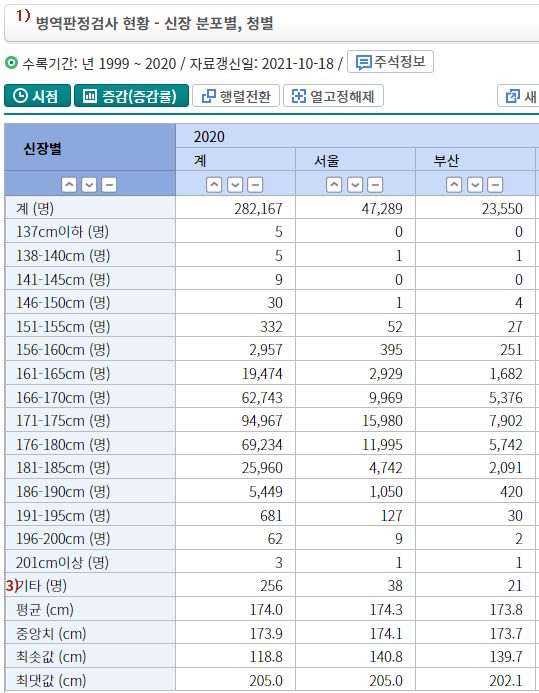
Task: Select the 최댓값 (cm) row label
Action: tap(51, 681)
